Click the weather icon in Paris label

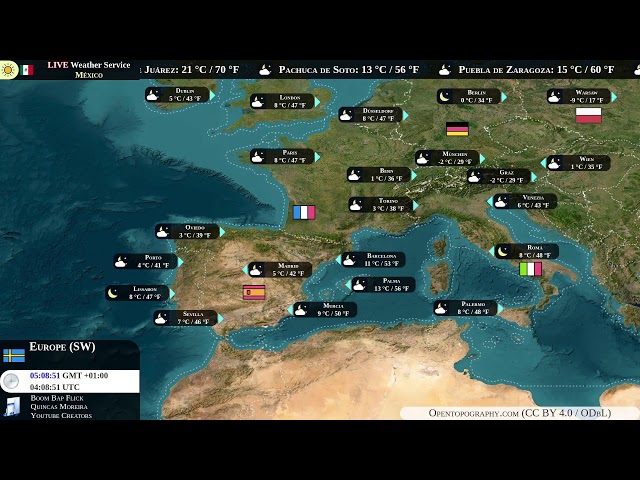pos(258,157)
